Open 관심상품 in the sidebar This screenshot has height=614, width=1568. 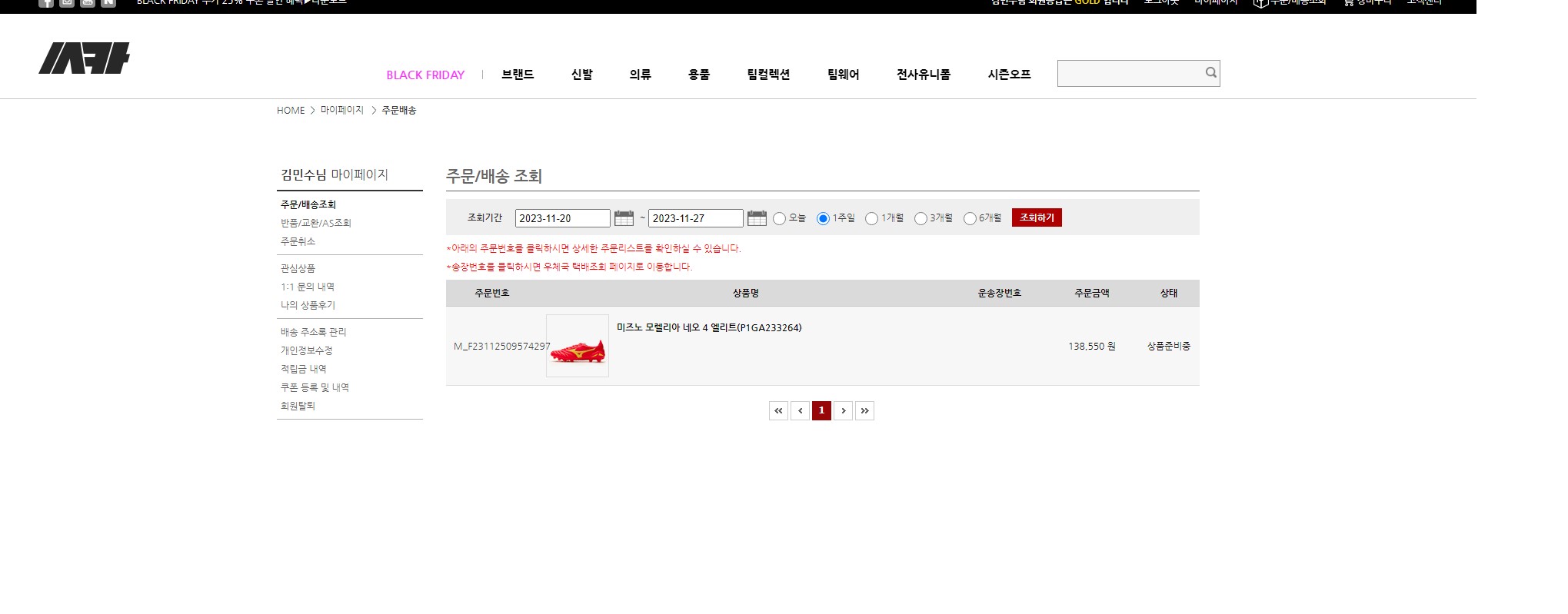(x=298, y=268)
